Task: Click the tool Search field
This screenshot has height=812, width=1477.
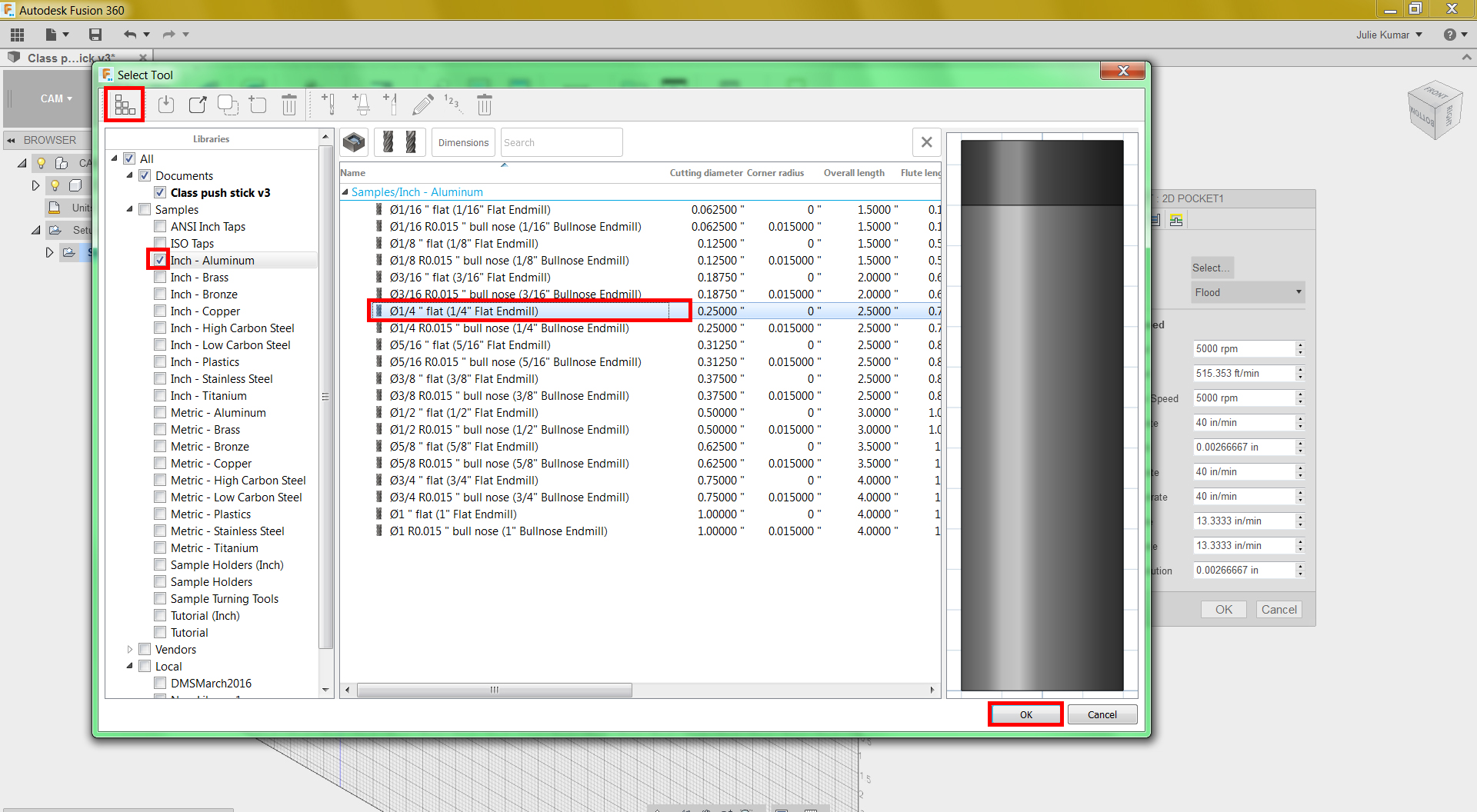Action: 562,142
